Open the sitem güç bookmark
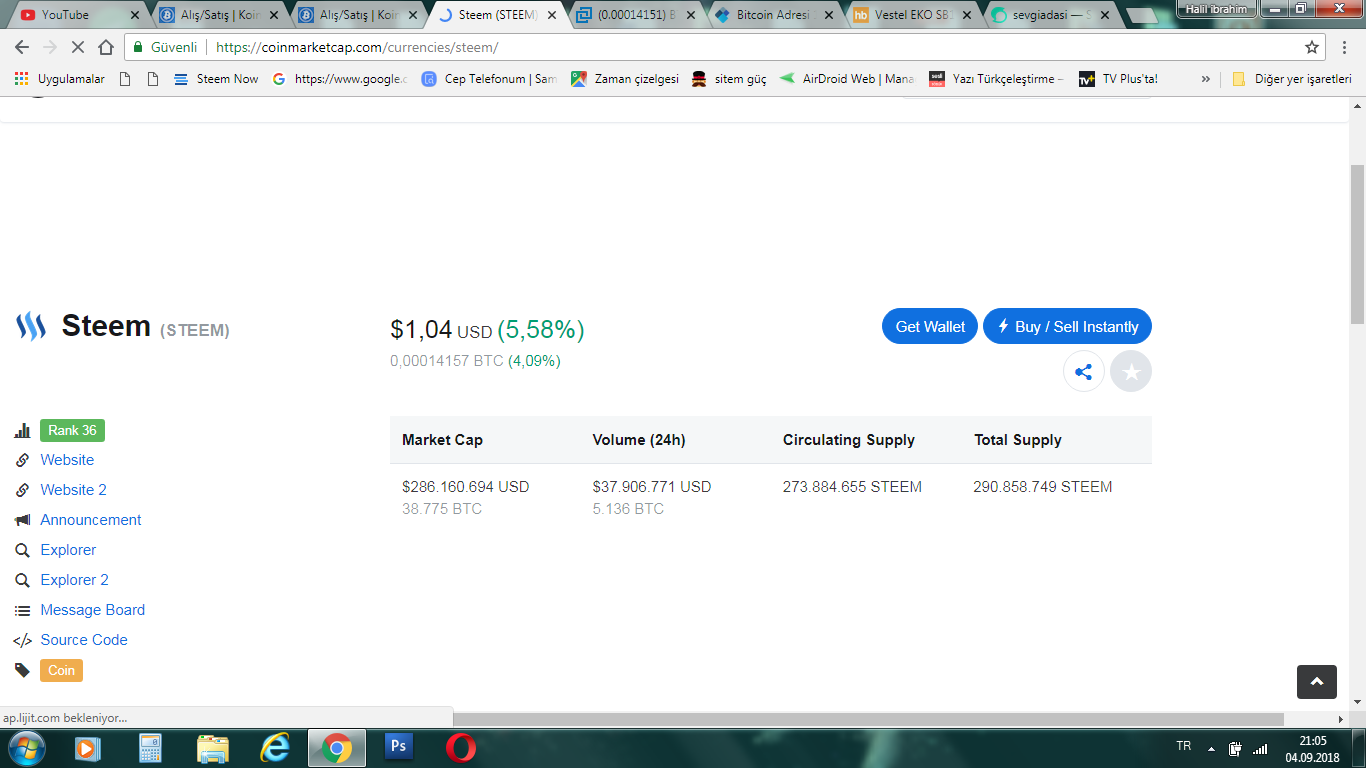Screen dimensions: 1366x768 pyautogui.click(x=729, y=79)
